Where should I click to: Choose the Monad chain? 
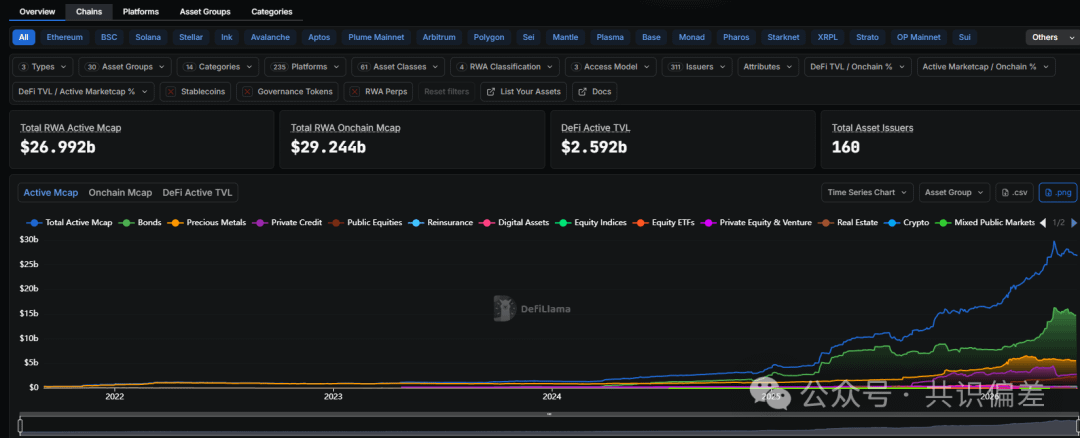point(692,37)
